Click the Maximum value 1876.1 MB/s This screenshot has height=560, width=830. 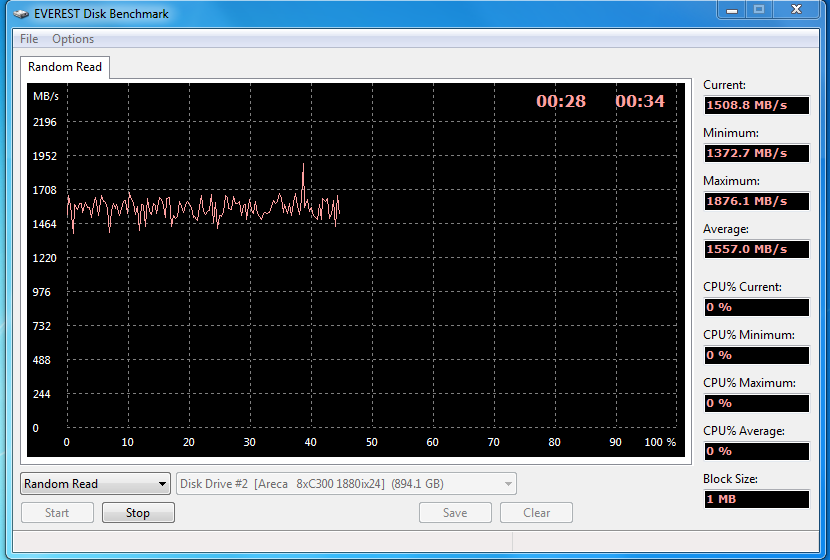pos(756,201)
